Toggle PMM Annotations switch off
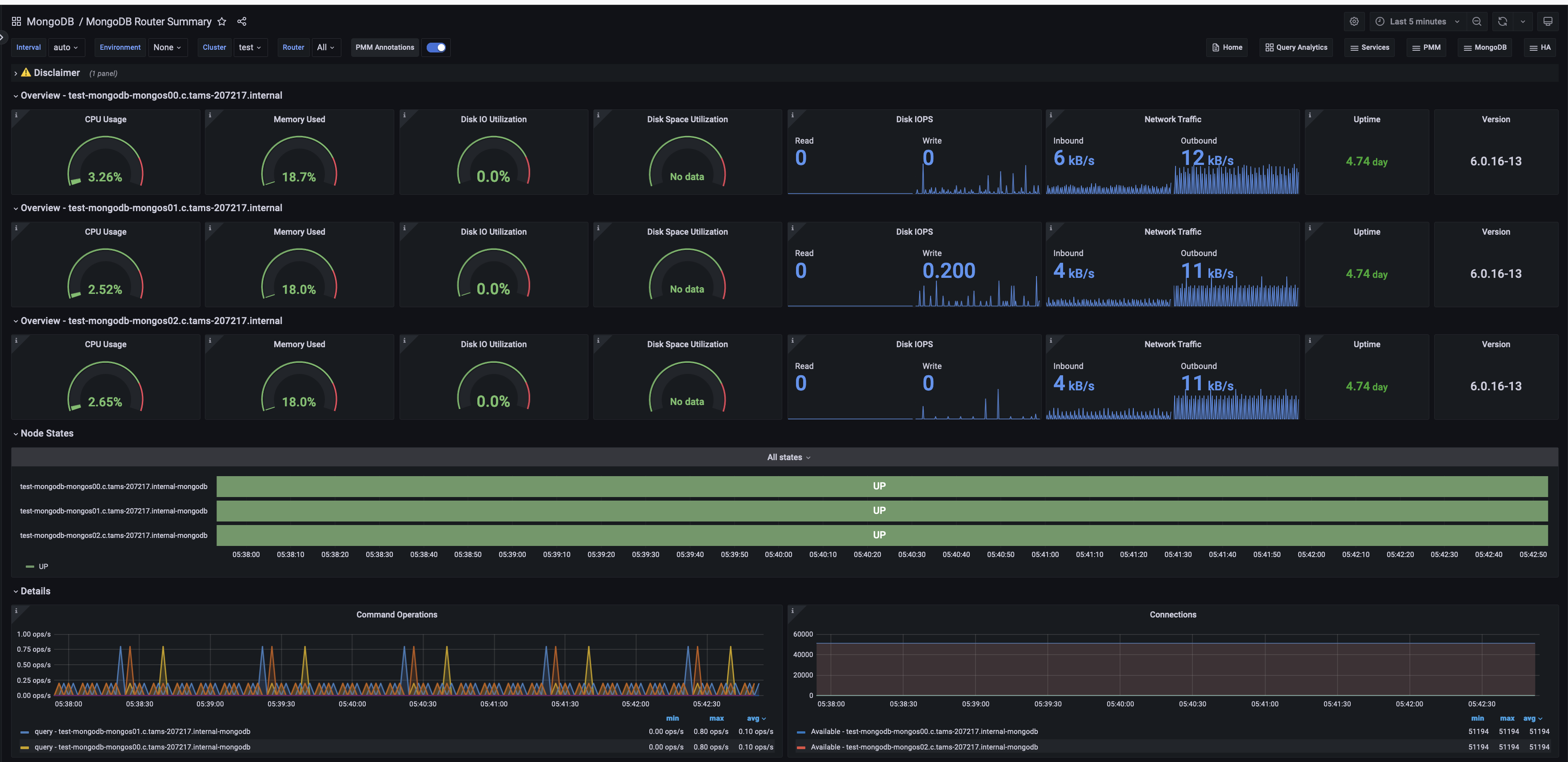1568x762 pixels. 436,48
